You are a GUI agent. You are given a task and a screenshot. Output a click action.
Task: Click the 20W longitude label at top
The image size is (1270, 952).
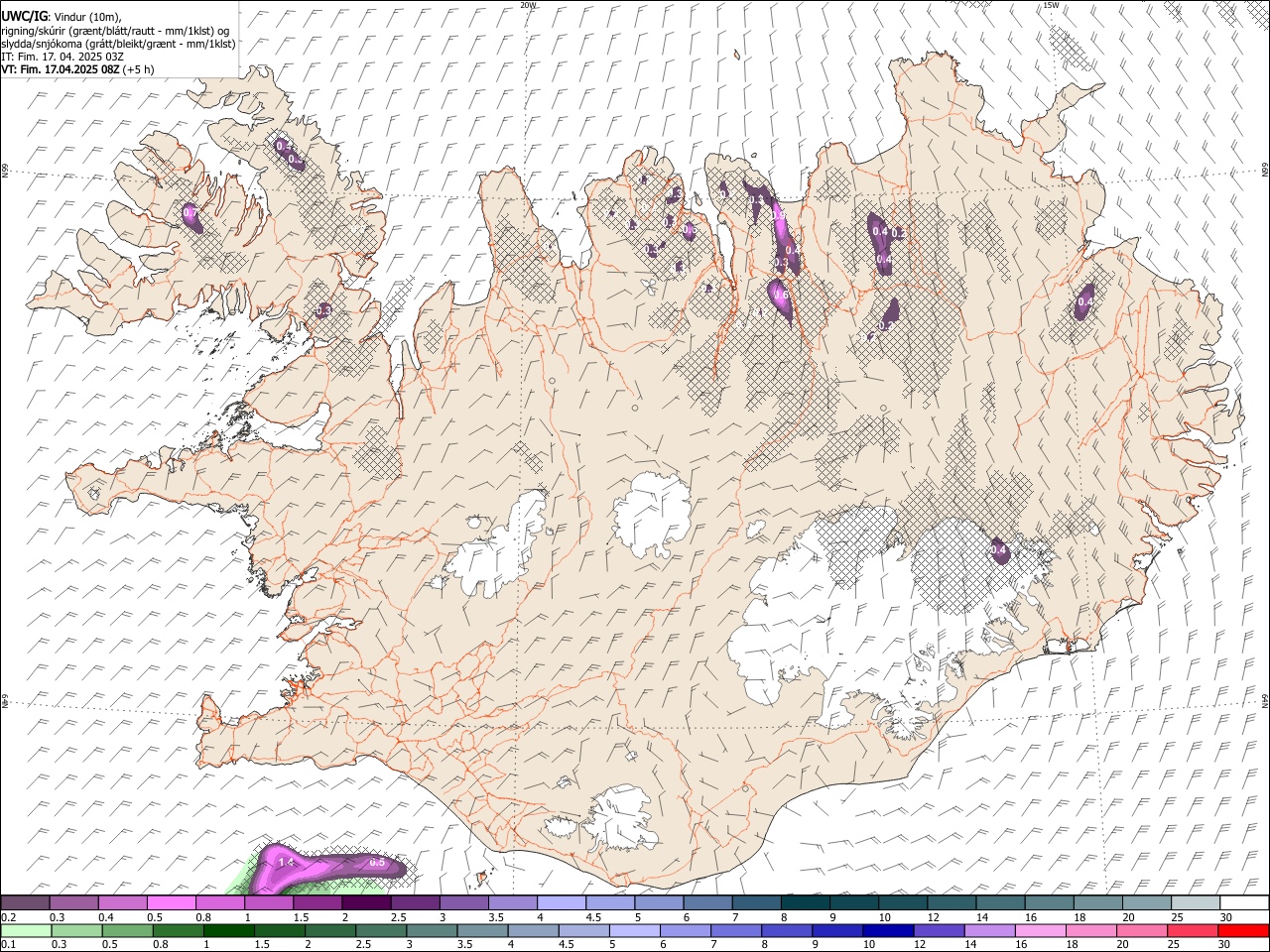(528, 5)
